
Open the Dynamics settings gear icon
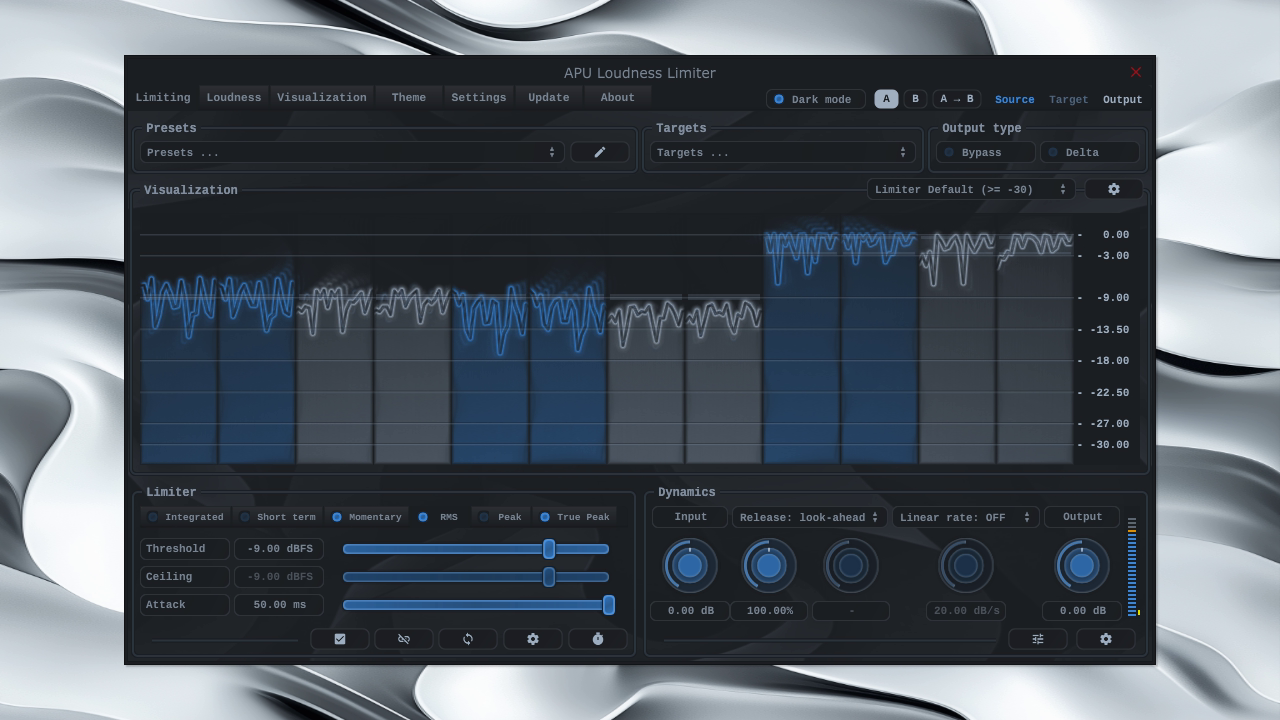[1105, 638]
